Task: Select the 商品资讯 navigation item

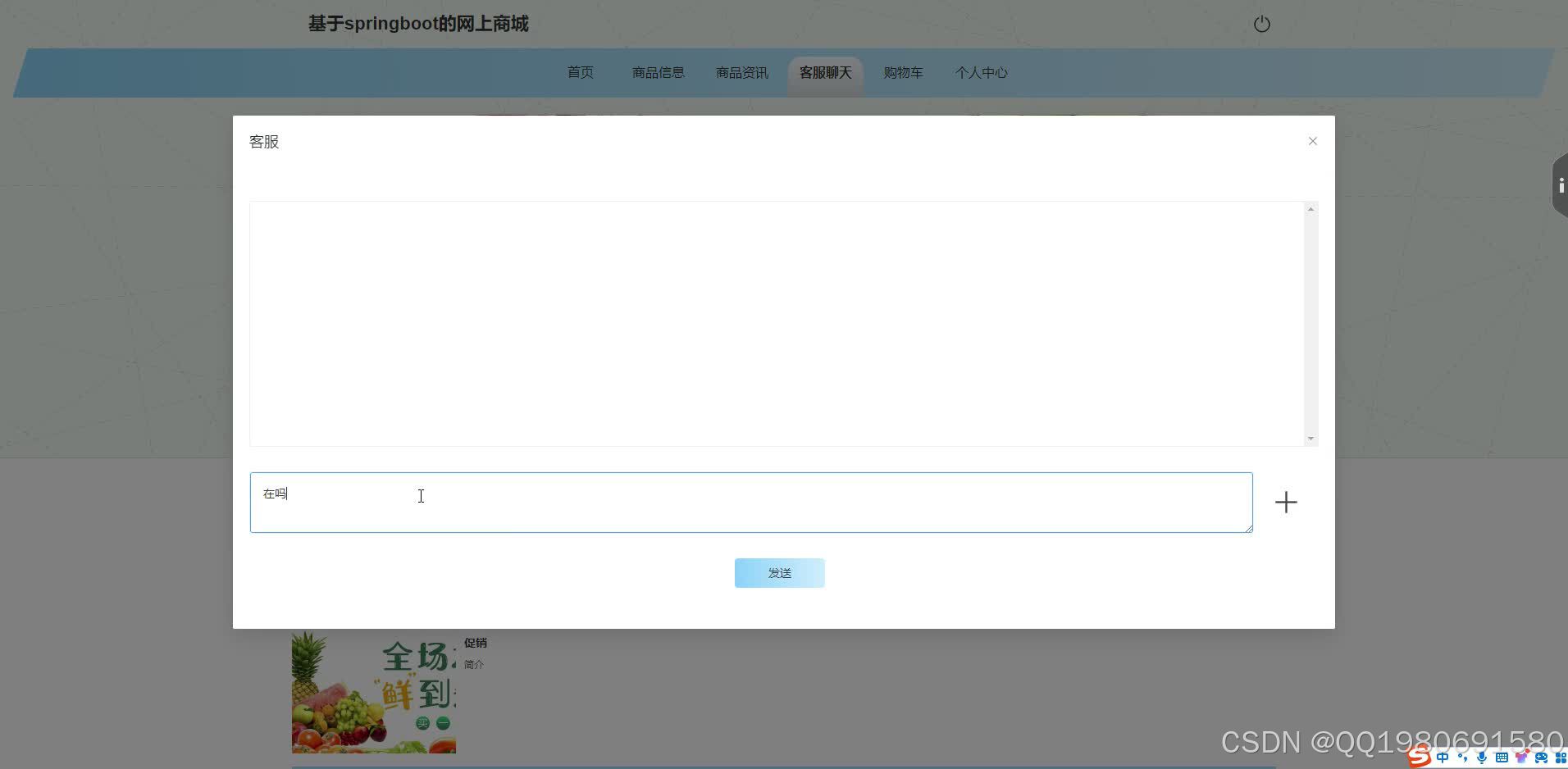Action: pos(741,72)
